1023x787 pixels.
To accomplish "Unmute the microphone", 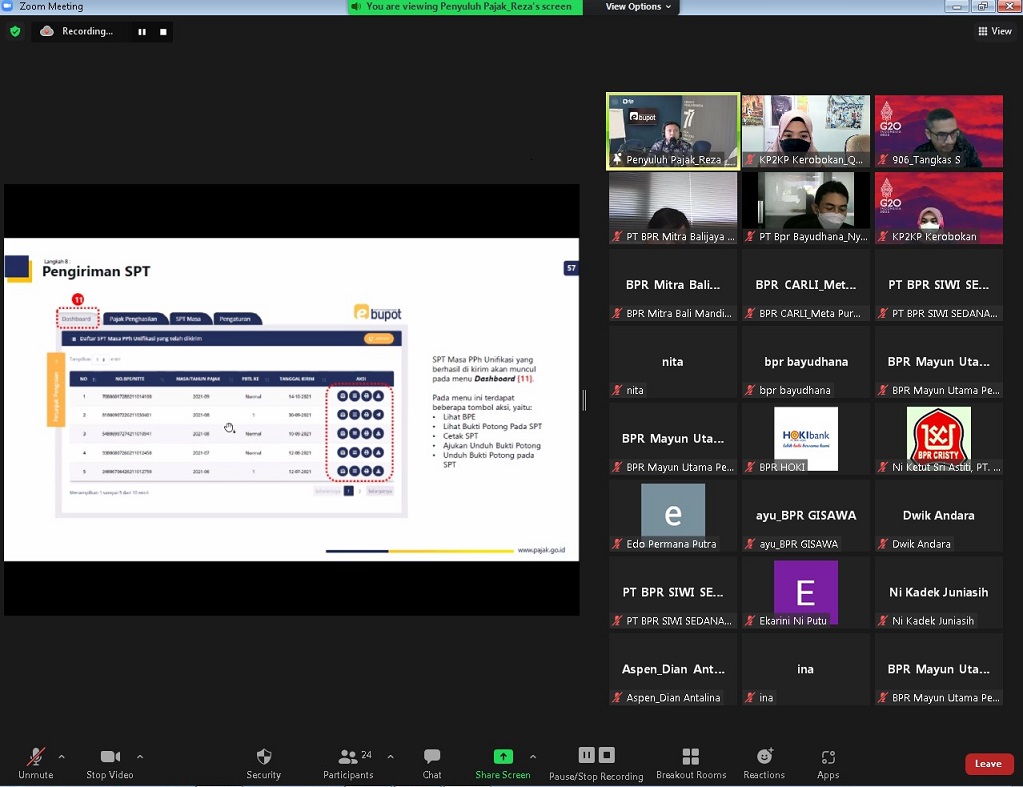I will click(x=35, y=757).
